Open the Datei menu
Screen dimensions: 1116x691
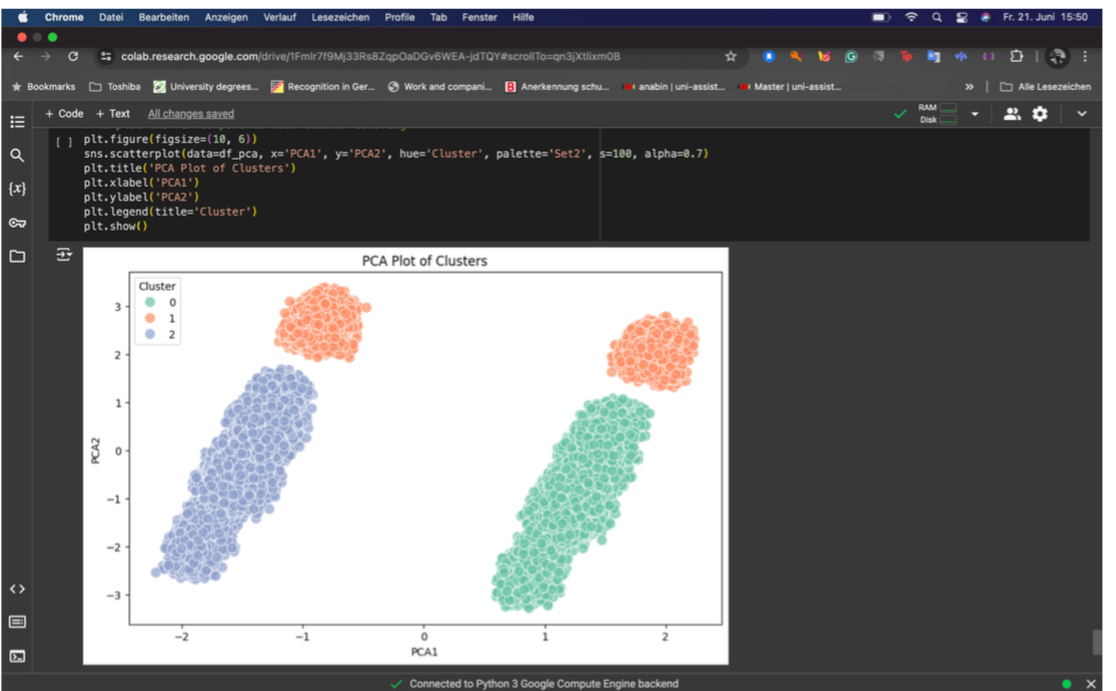point(111,17)
